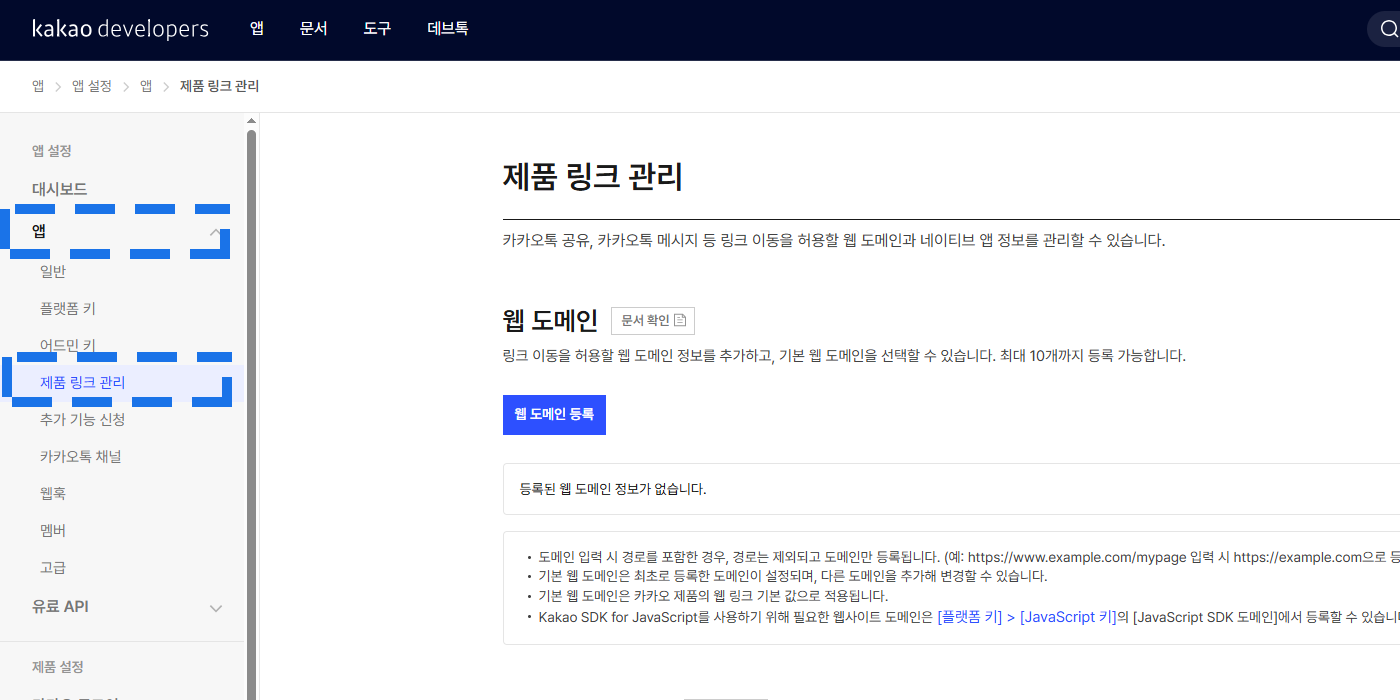The image size is (1400, 700).
Task: Open 플랫폼 키 sidebar item
Action: 68,309
